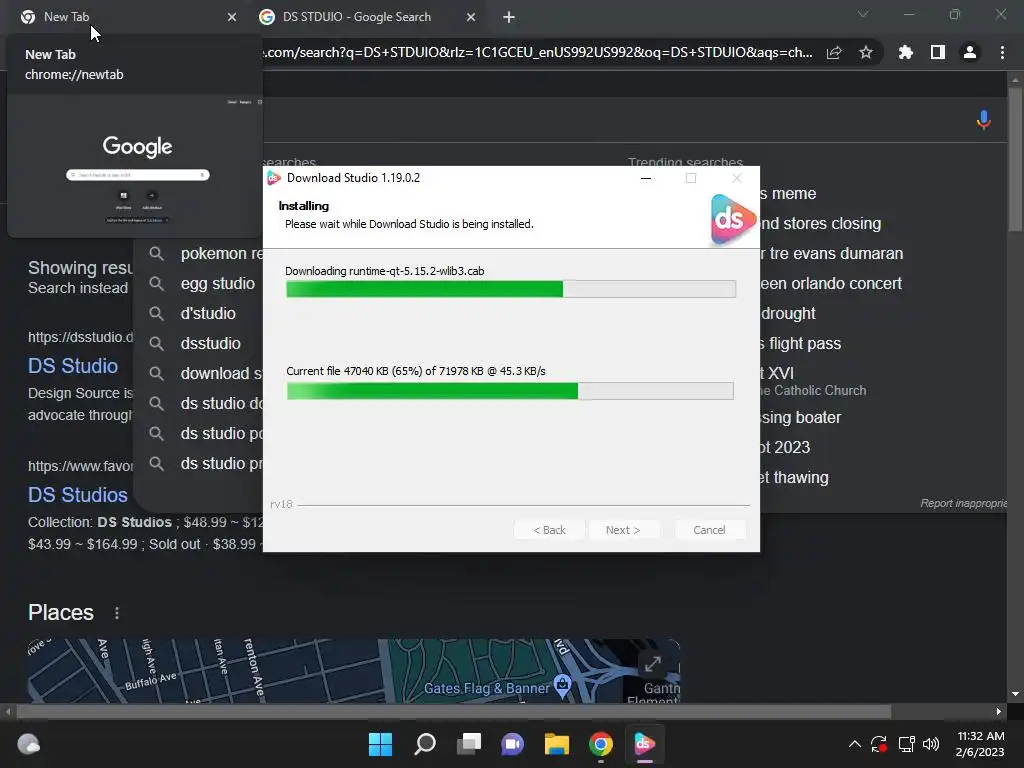Click 'Report inappropriate' predictions link
Viewport: 1024px width, 768px height.
pyautogui.click(x=964, y=503)
